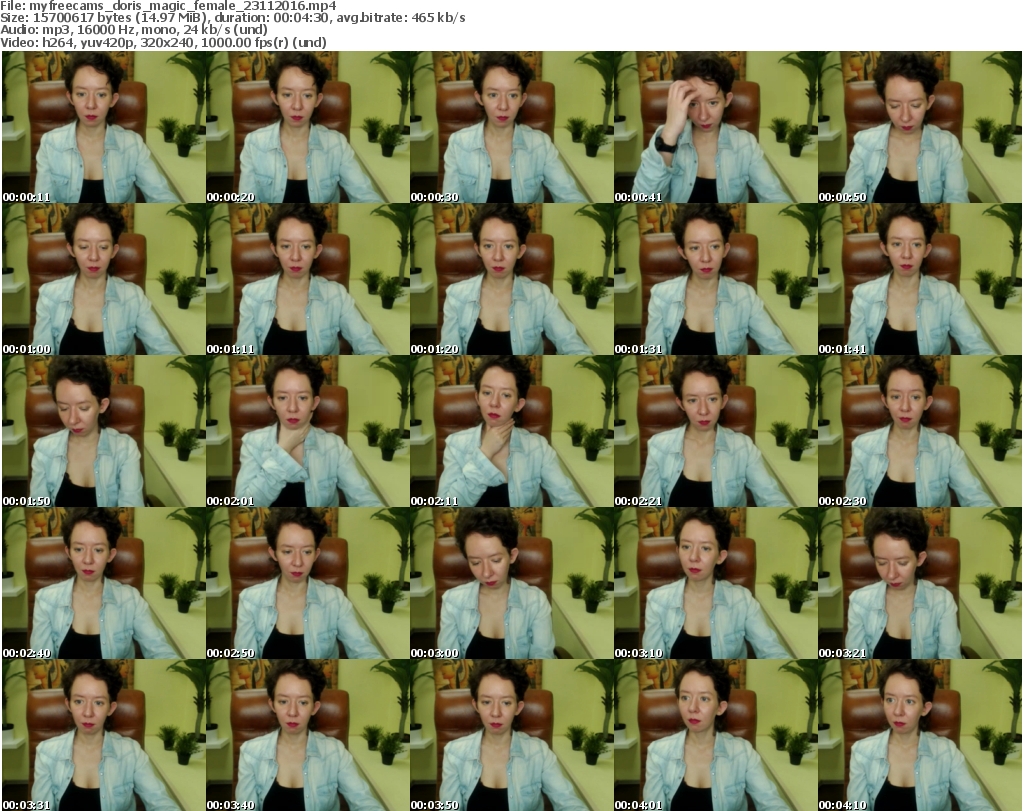Select the thumbnail timestamped 00:04:01

[x=715, y=735]
